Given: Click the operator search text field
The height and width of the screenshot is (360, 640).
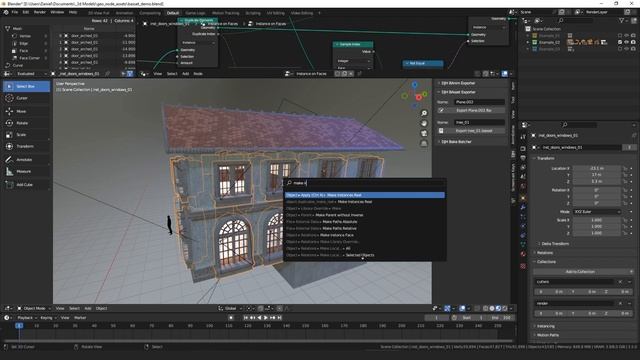Looking at the screenshot, I should pyautogui.click(x=364, y=183).
